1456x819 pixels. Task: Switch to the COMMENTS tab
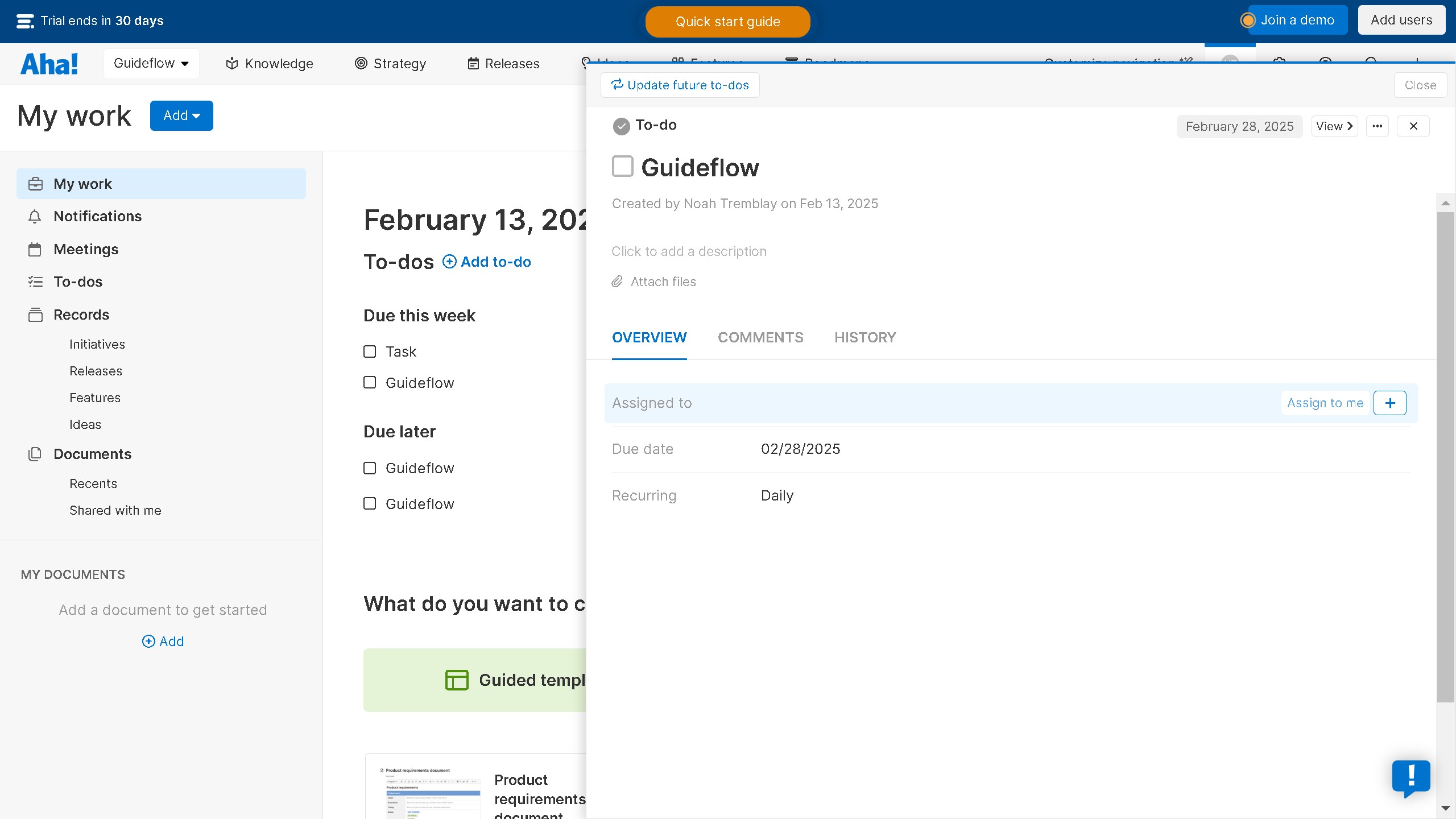(760, 338)
